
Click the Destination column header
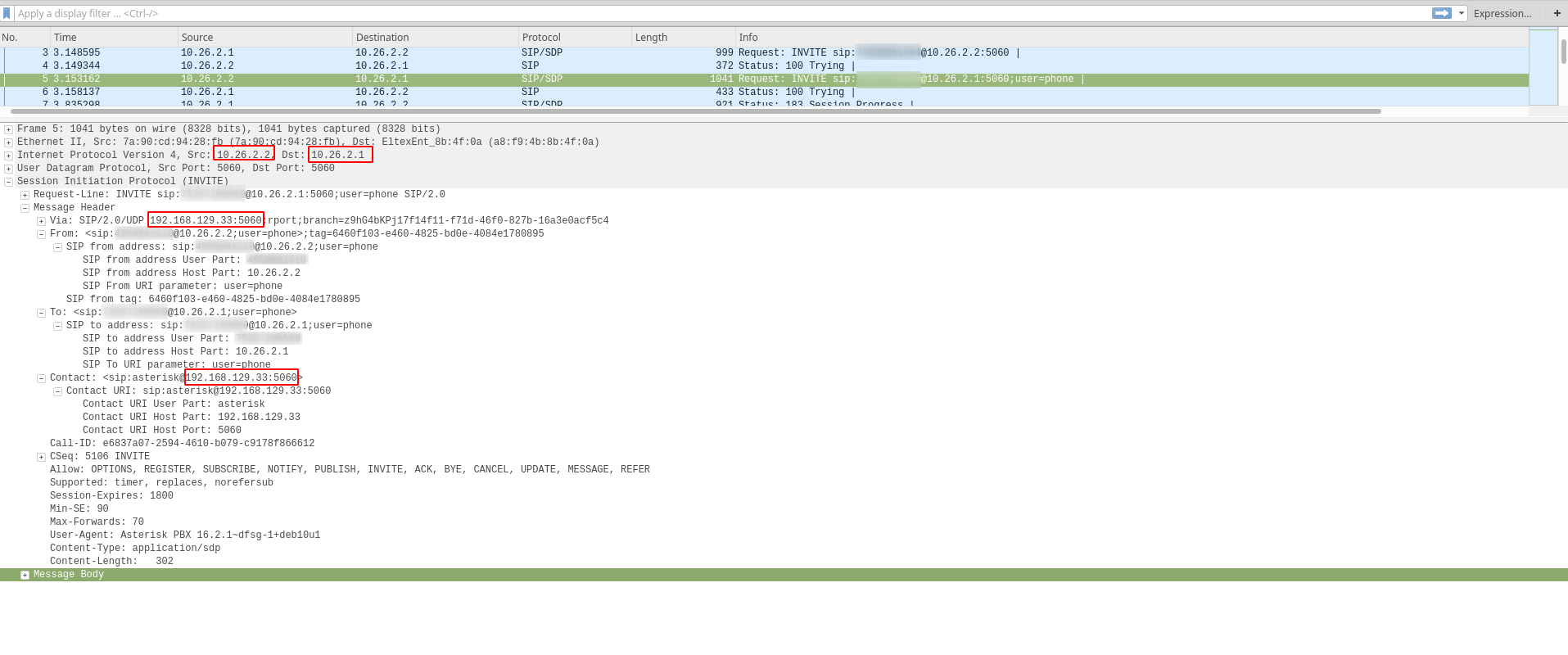pos(434,38)
